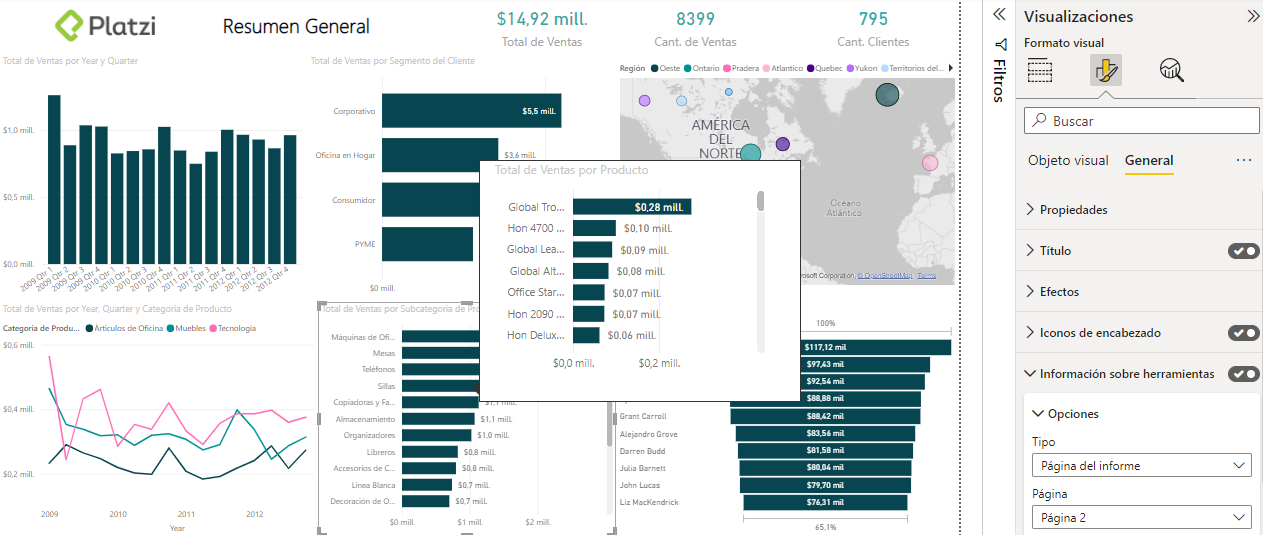Click the 8399 Cant. de Ventas card

(695, 29)
